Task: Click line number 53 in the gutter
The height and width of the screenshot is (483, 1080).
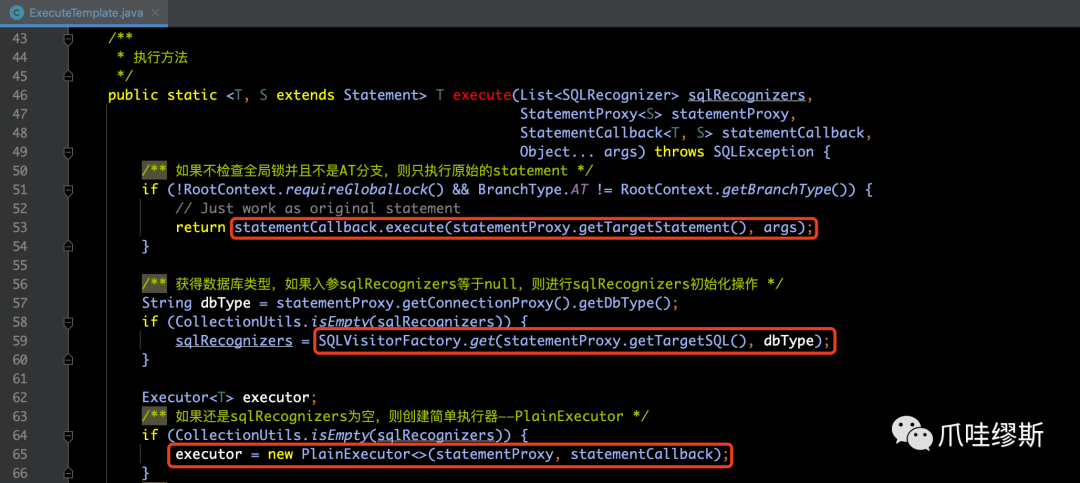Action: 20,227
